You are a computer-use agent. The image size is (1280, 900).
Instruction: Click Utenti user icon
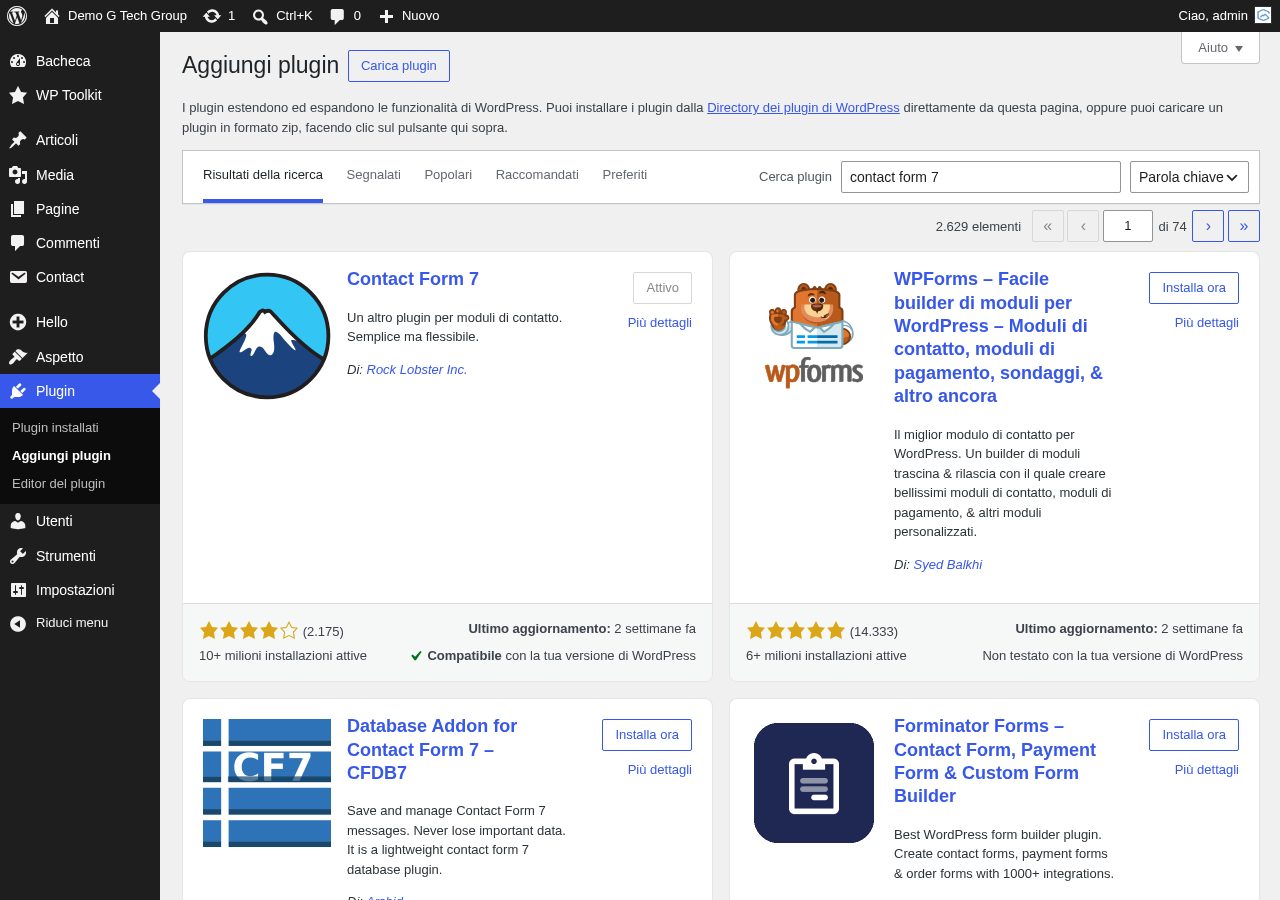click(x=18, y=521)
